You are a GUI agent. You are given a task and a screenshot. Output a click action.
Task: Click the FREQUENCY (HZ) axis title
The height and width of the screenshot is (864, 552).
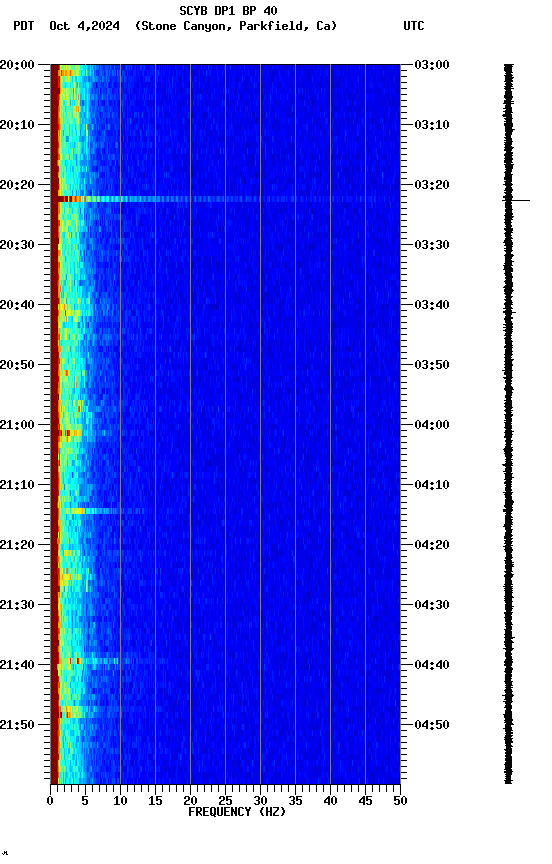click(x=237, y=813)
